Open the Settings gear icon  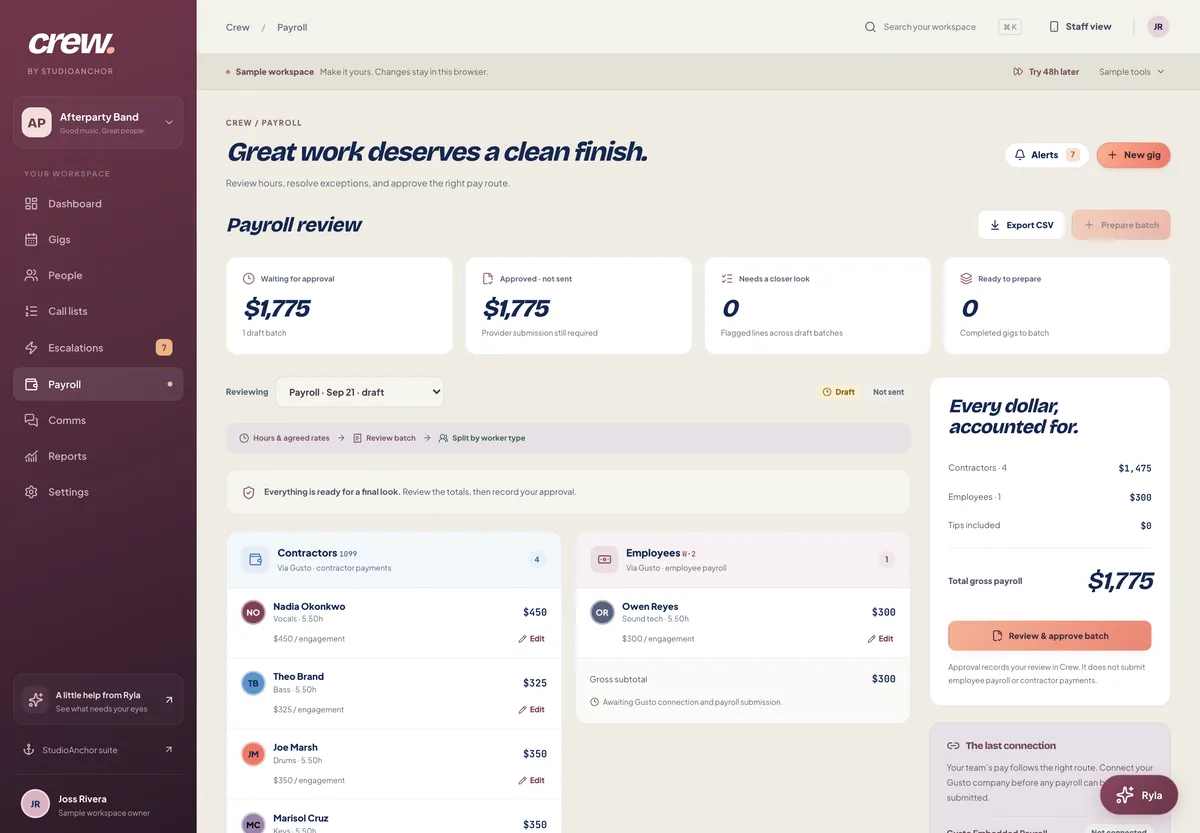point(31,493)
